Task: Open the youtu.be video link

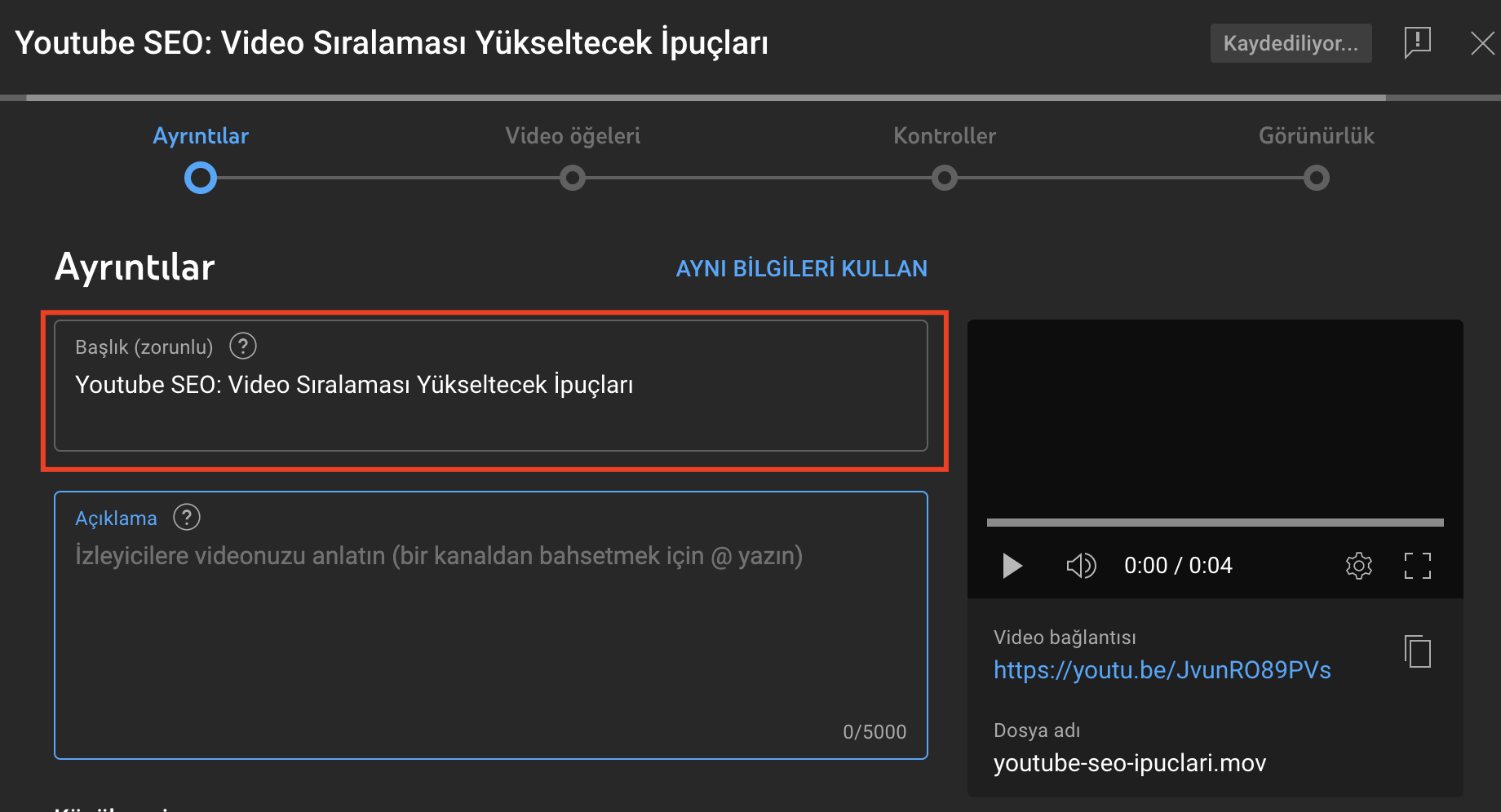Action: [x=1162, y=670]
